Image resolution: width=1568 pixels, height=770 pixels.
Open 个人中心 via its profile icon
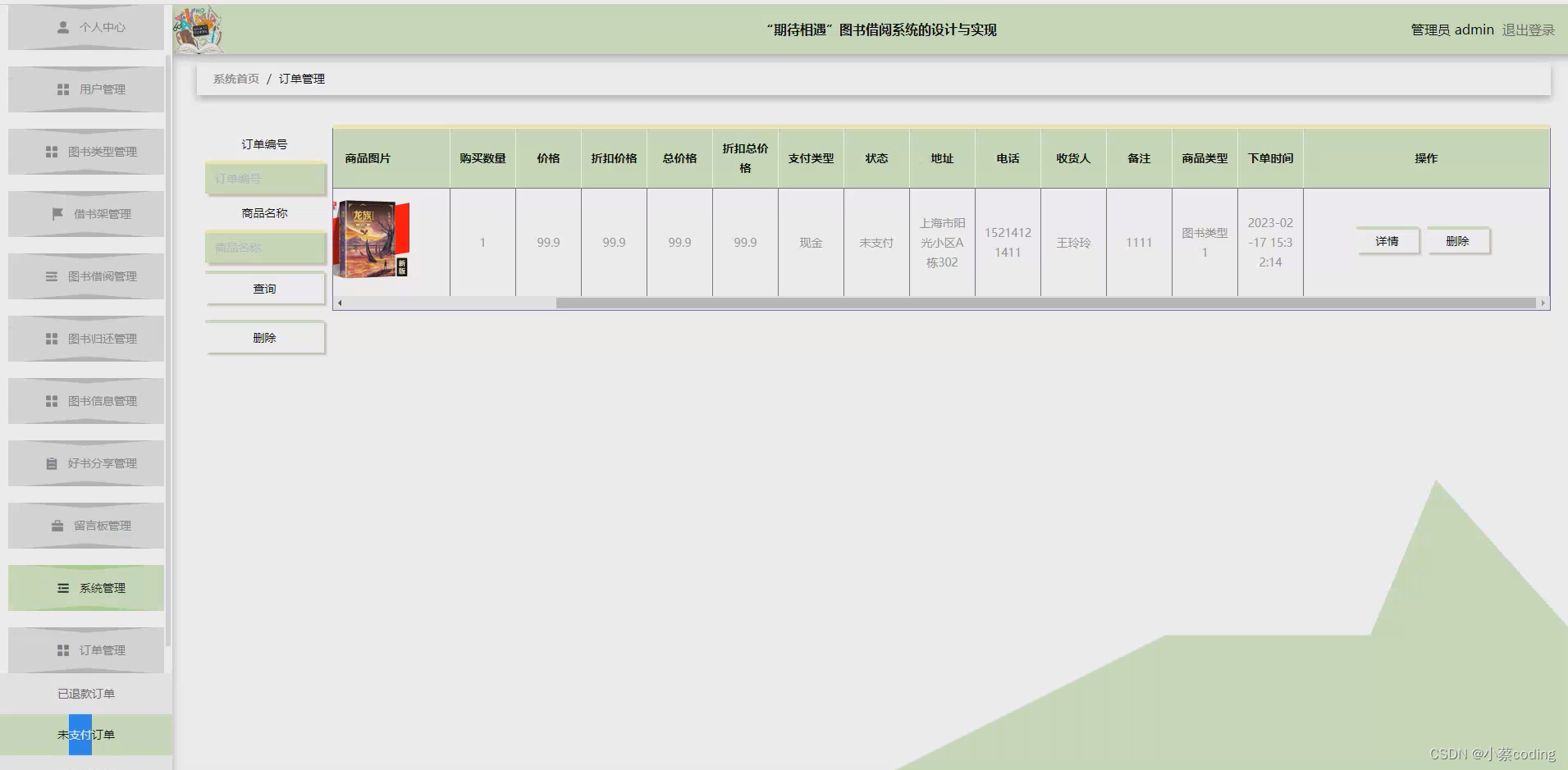[x=85, y=27]
